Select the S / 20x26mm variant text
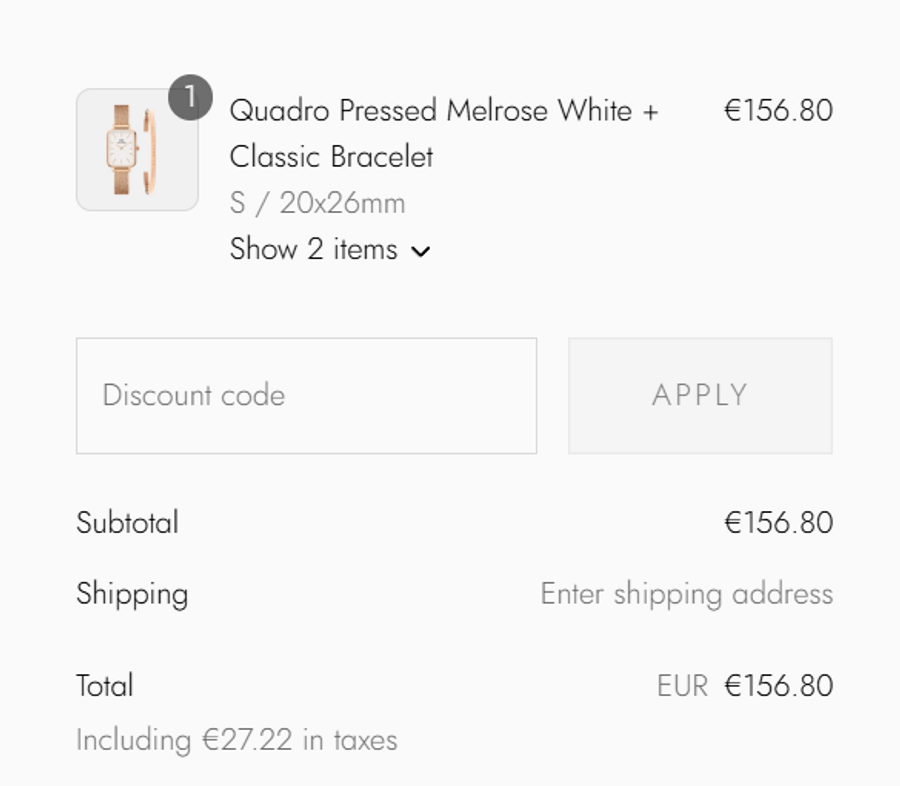 pos(317,204)
